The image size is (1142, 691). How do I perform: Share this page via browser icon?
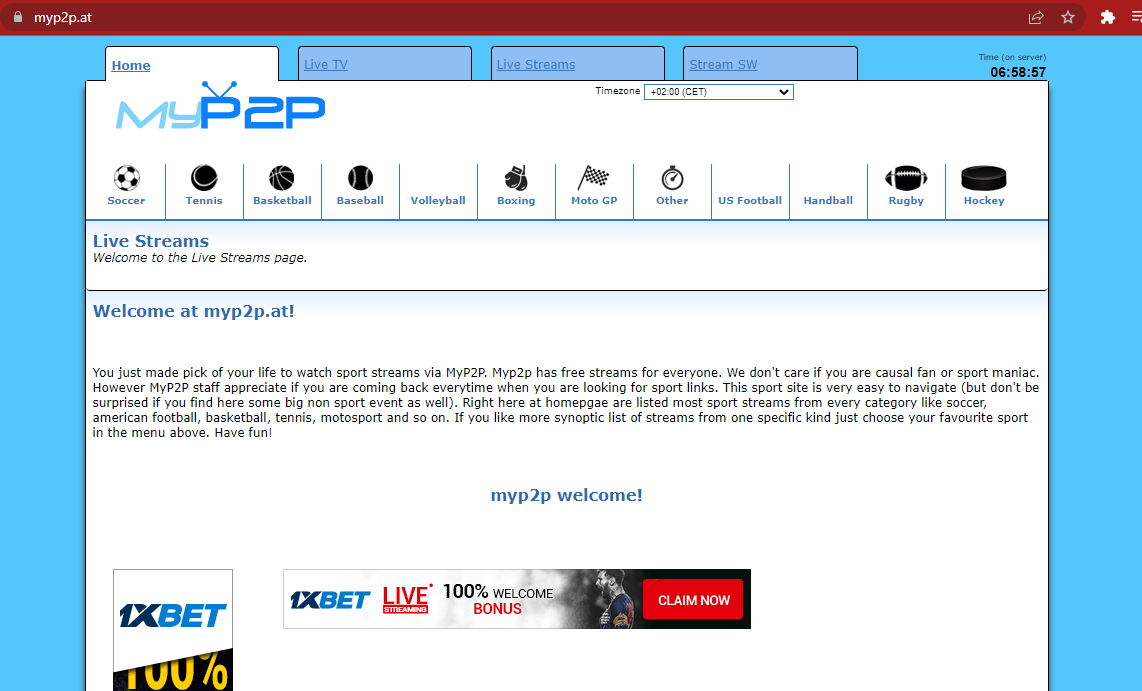click(1036, 17)
